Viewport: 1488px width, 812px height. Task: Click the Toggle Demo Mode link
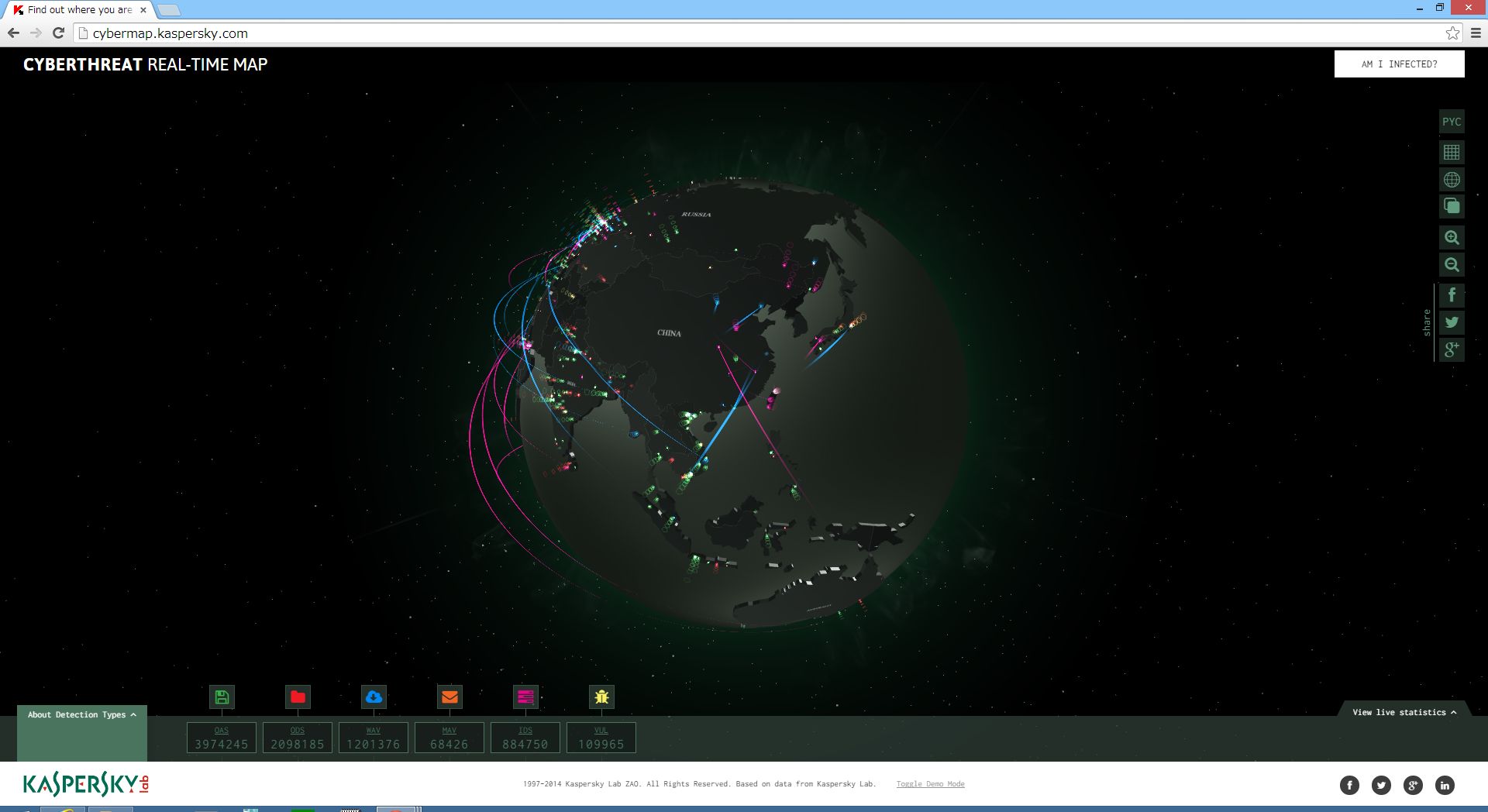click(x=930, y=784)
